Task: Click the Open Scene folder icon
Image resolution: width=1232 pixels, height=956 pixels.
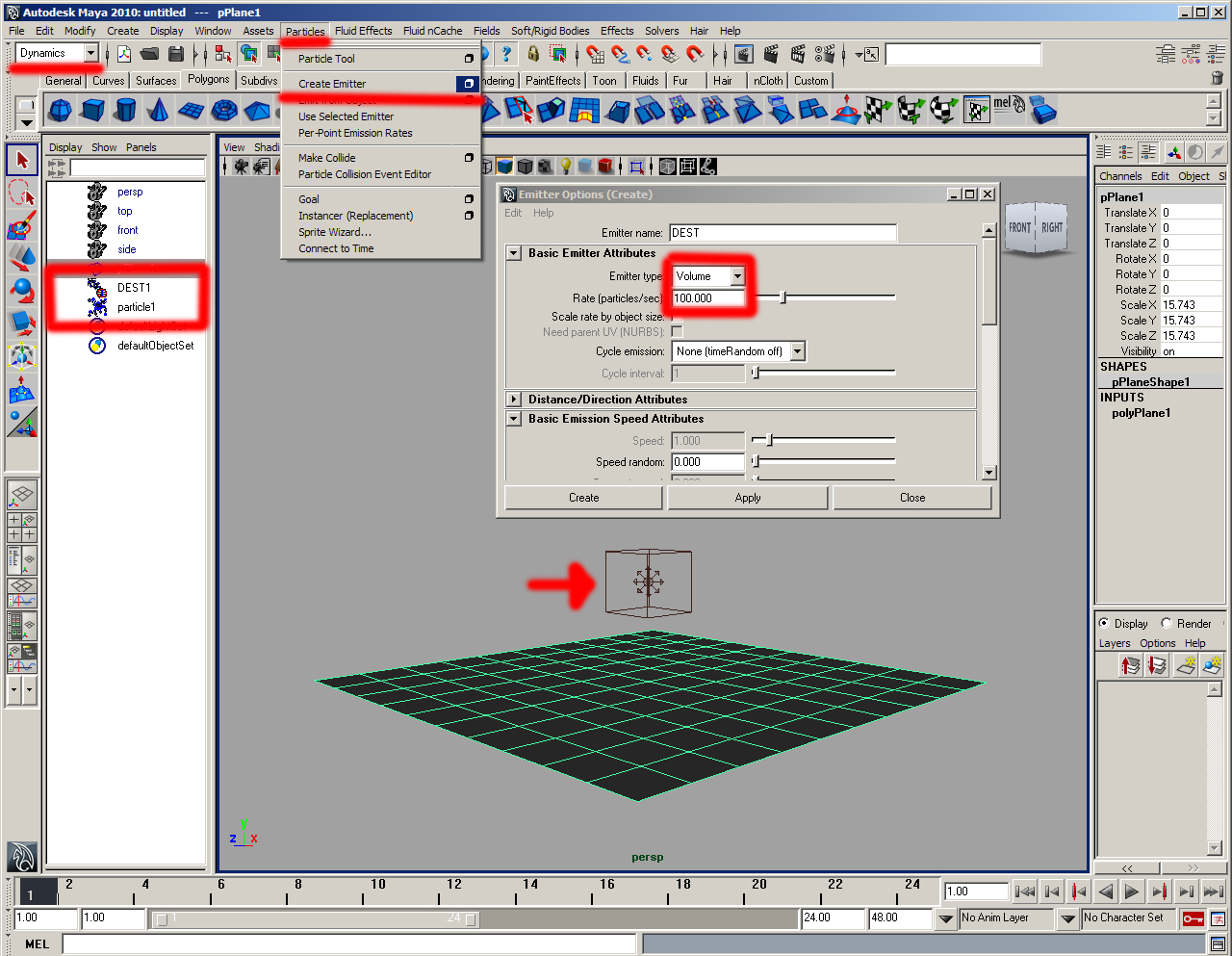Action: tap(149, 54)
